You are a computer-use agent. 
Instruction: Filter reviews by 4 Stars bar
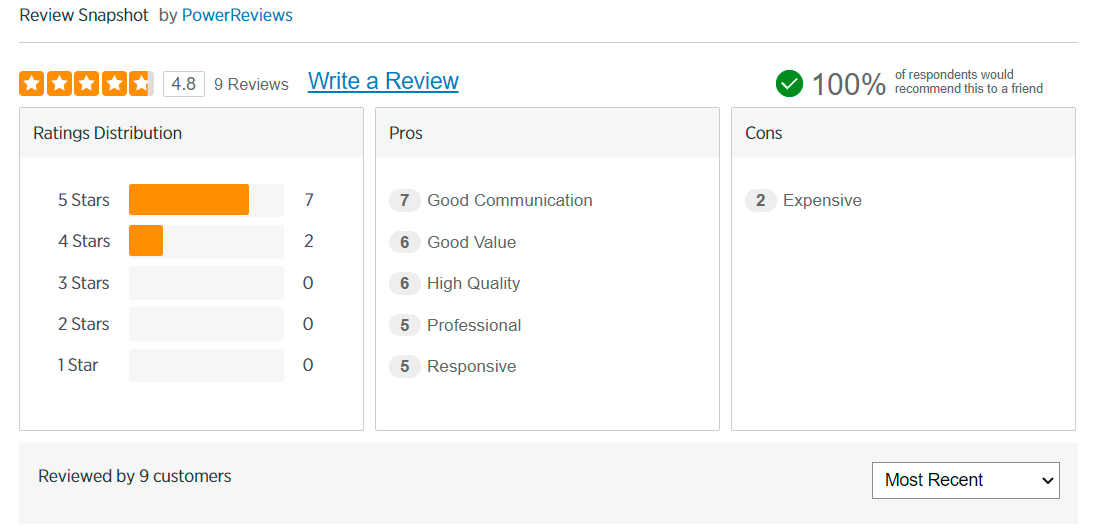click(x=206, y=241)
